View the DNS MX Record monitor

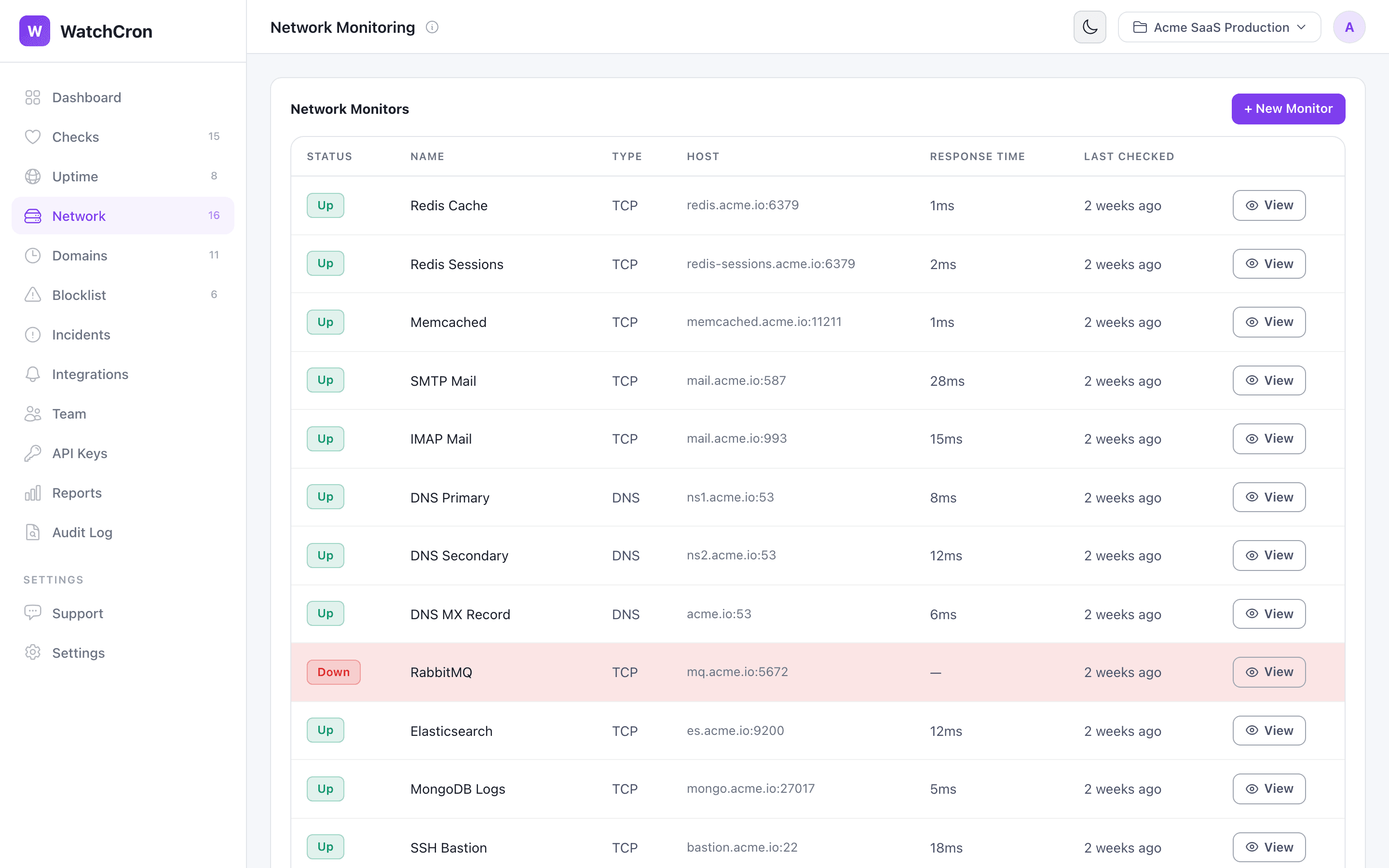coord(1269,614)
